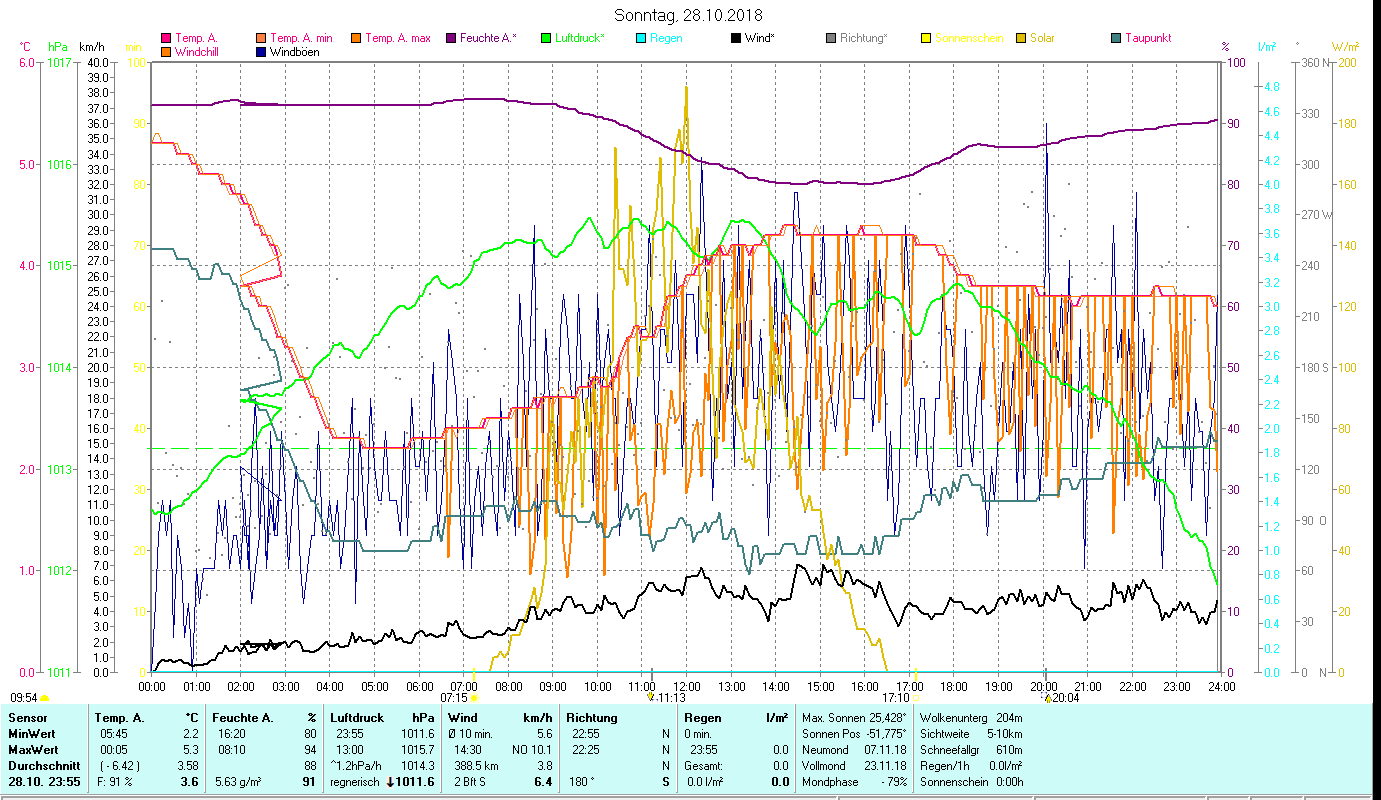Click the gold Solar legend square

click(1020, 39)
